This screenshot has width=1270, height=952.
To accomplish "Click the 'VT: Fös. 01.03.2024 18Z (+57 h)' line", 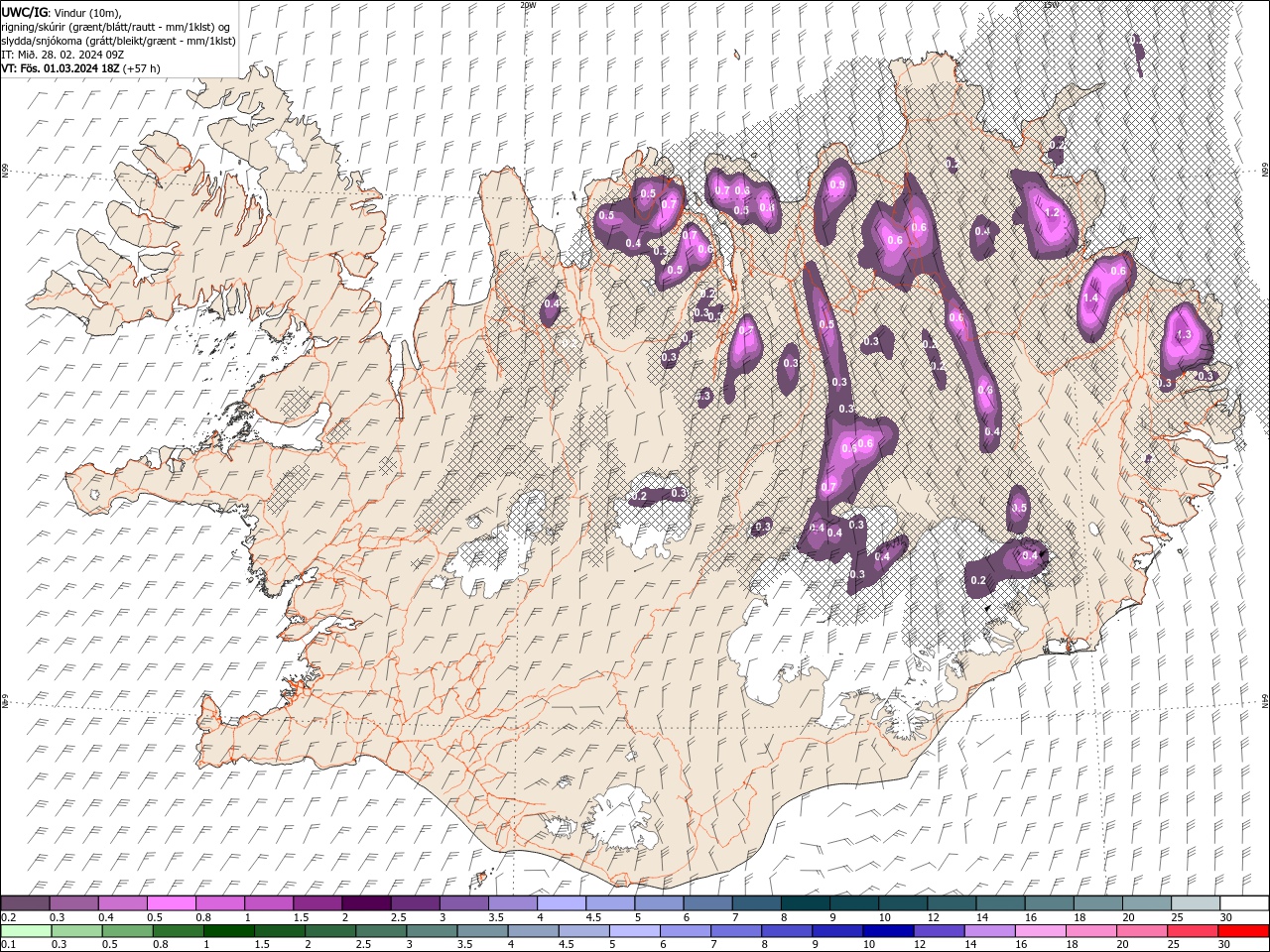I will coord(81,67).
